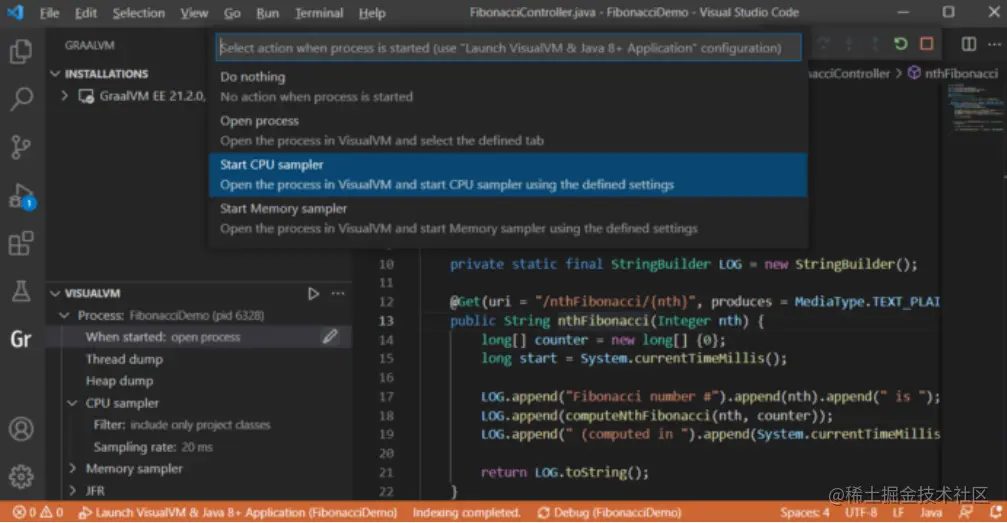This screenshot has height=523, width=1007.
Task: Click the VS Code logo icon
Action: coord(15,12)
